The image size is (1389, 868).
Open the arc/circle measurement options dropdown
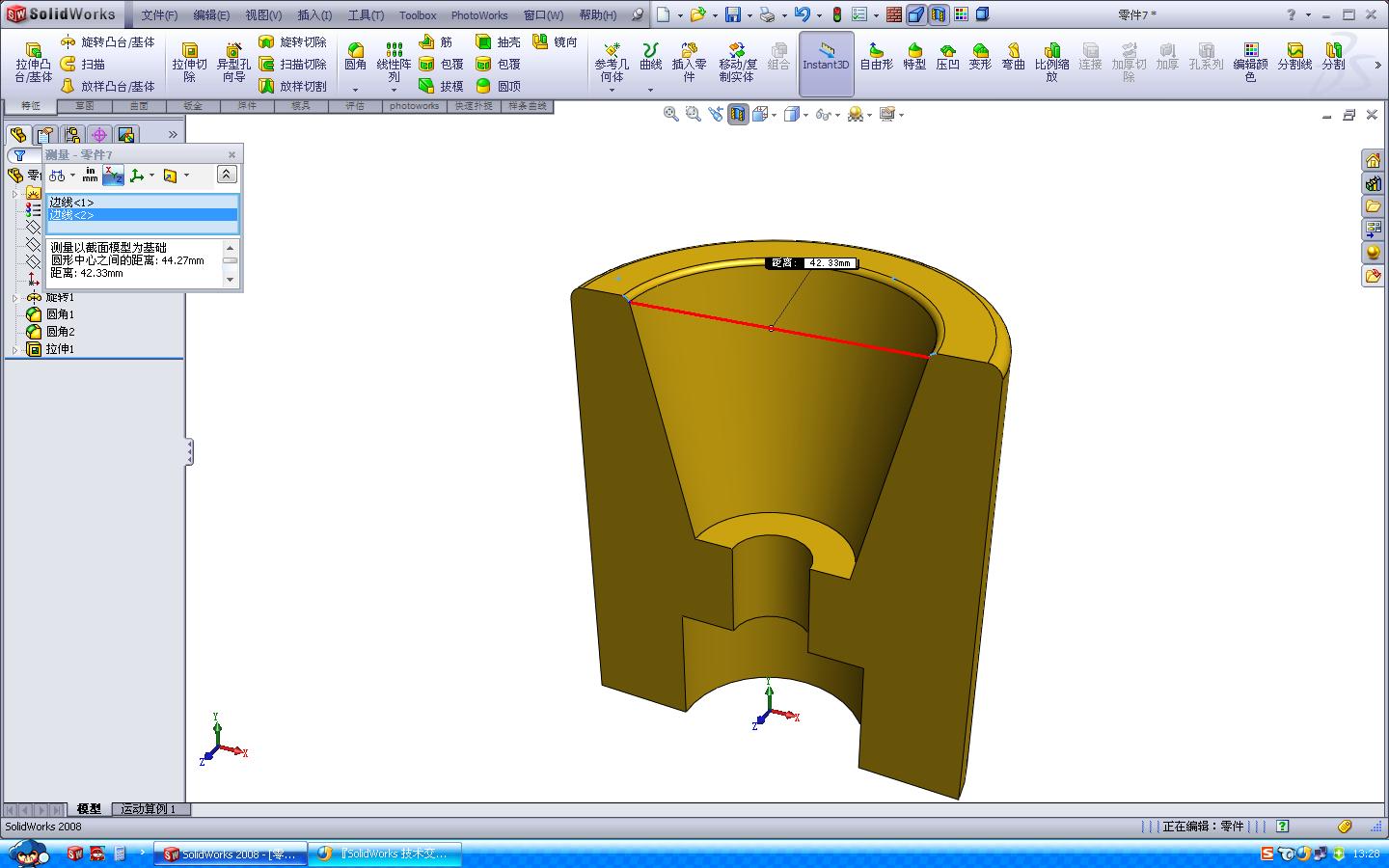coord(72,176)
